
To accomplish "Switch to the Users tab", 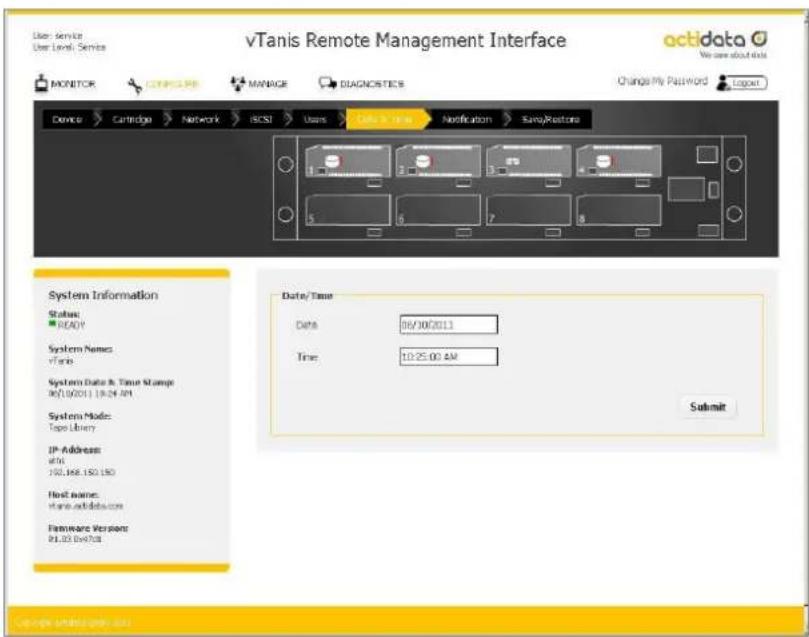I will point(315,120).
